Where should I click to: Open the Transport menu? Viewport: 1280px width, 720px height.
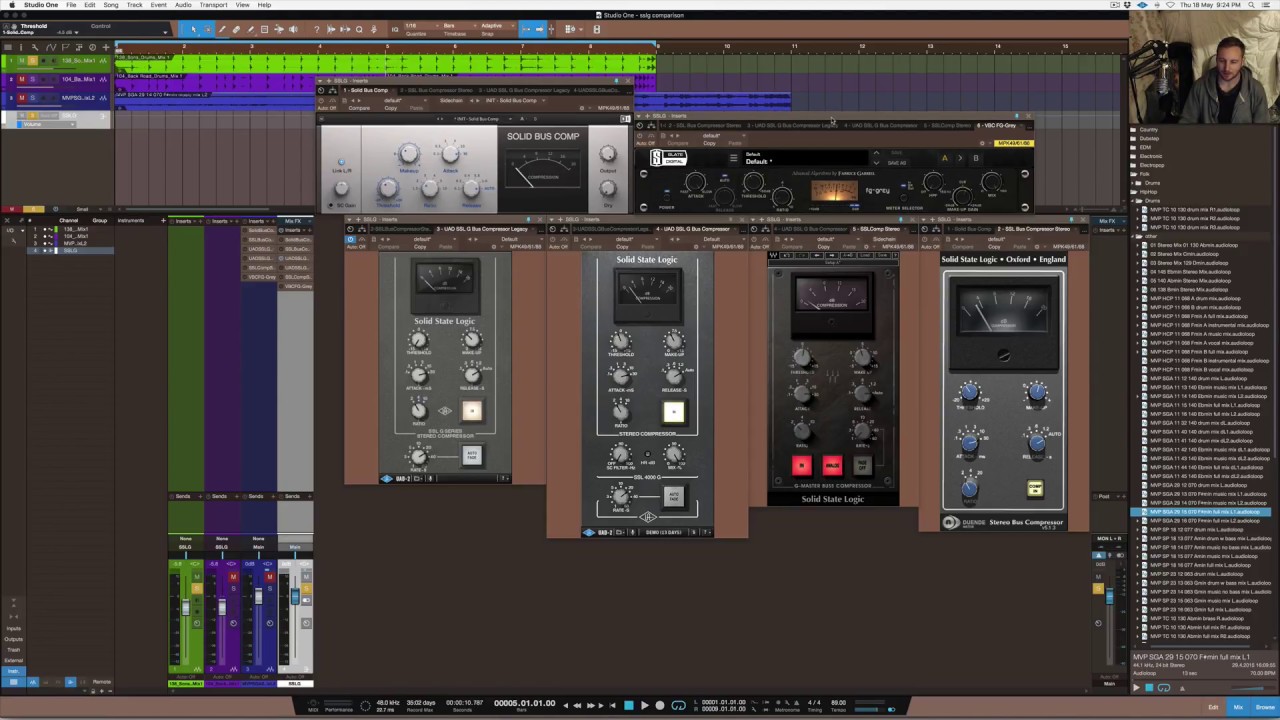[x=213, y=5]
